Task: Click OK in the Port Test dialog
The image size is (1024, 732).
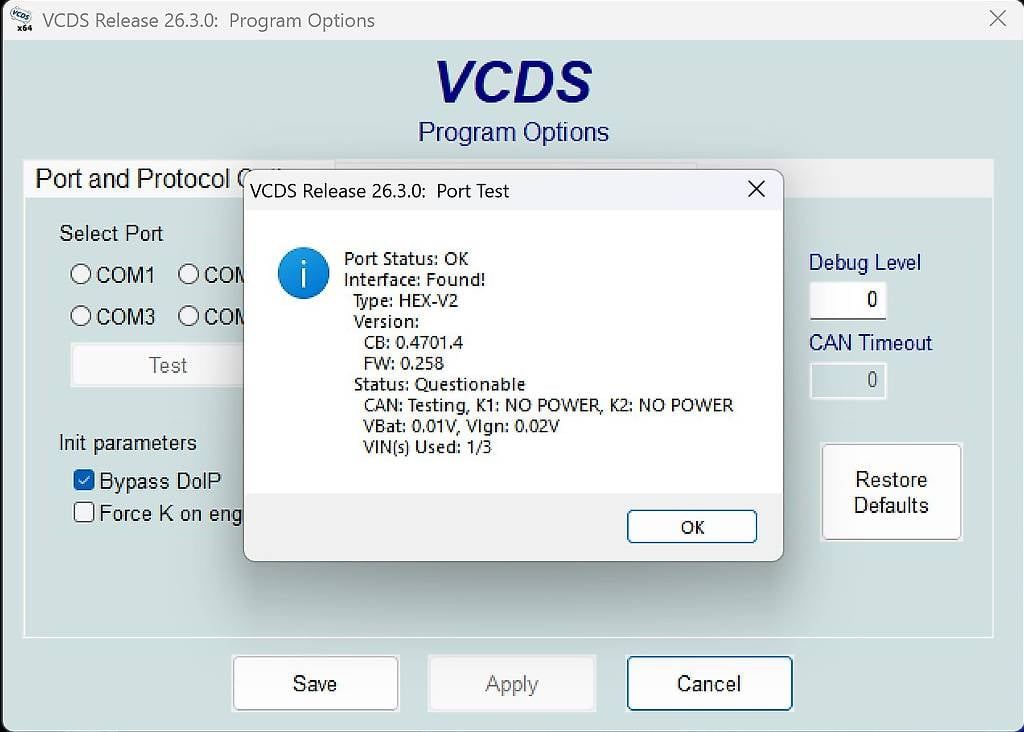Action: point(692,526)
